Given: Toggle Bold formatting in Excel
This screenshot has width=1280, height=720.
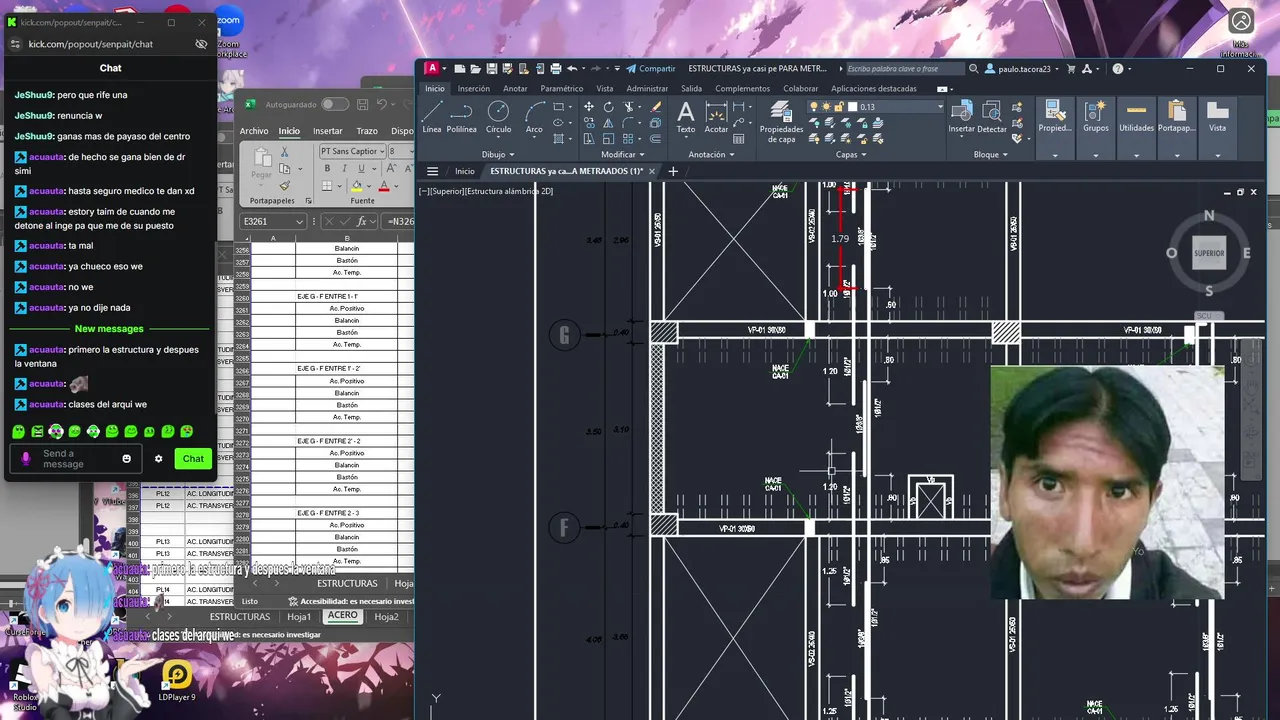Looking at the screenshot, I should tap(327, 168).
